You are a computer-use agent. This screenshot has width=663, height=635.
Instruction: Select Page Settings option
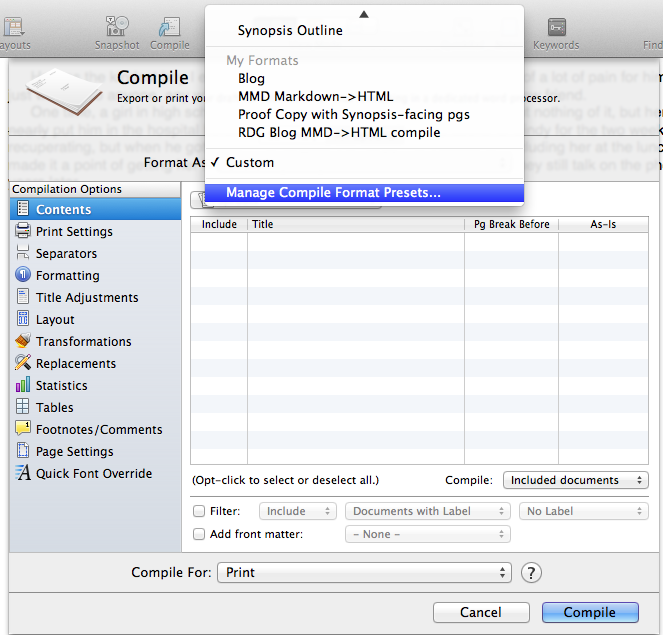pyautogui.click(x=96, y=451)
